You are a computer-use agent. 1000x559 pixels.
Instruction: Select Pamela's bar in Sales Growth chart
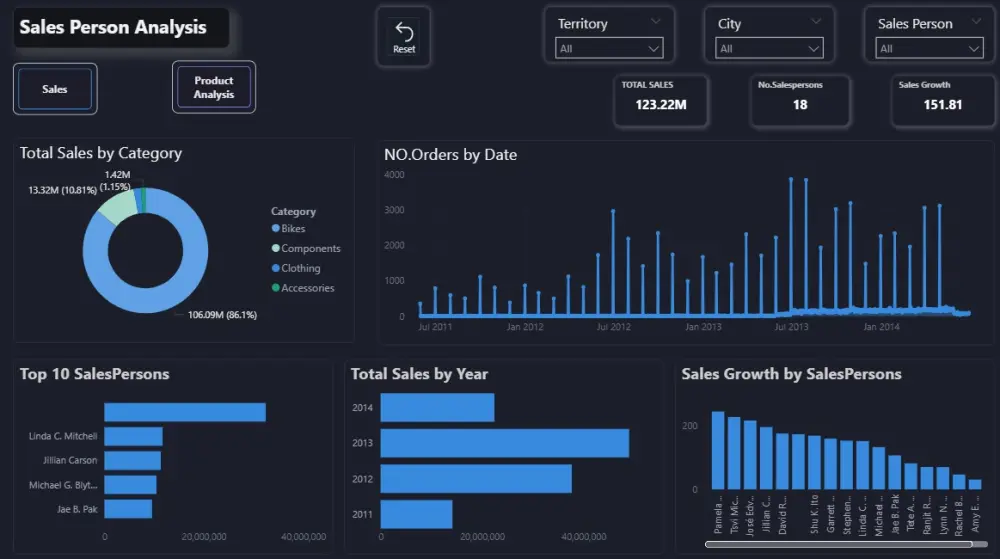point(718,451)
